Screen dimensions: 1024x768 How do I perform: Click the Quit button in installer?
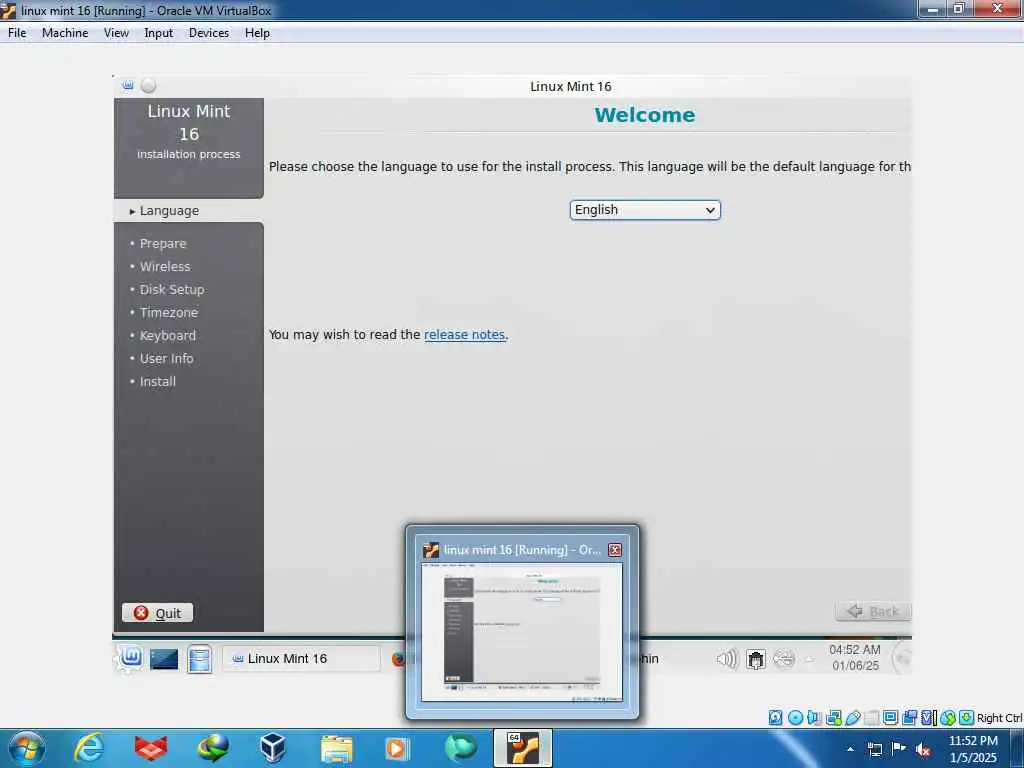click(x=157, y=613)
